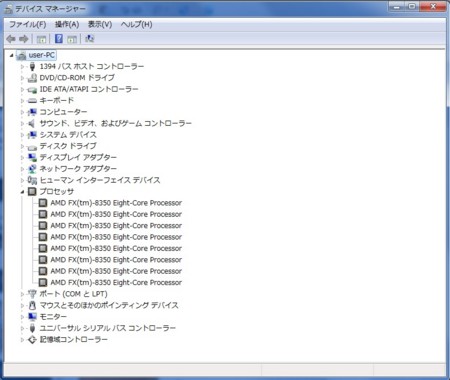450x380 pixels.
Task: Click the IDE ATA/ATAPI controller icon
Action: [32, 89]
